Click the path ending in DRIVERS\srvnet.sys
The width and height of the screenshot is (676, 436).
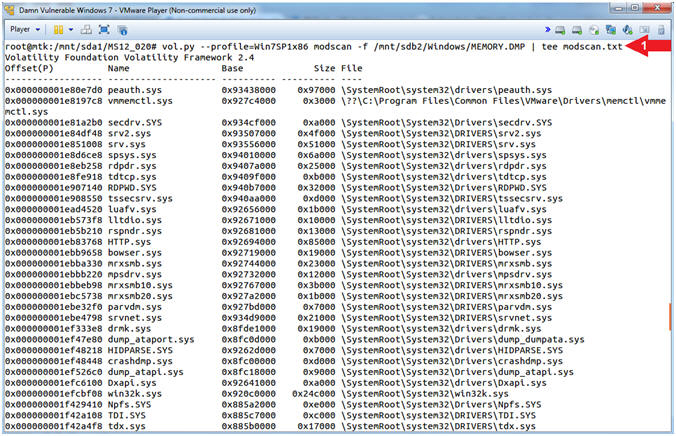pos(446,318)
